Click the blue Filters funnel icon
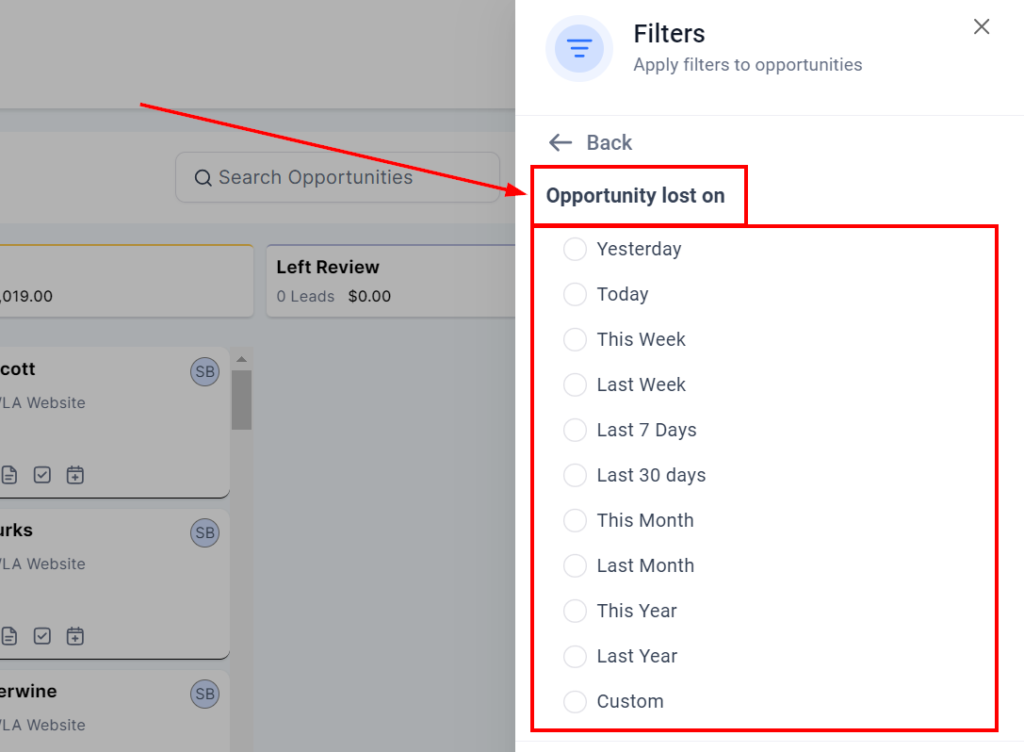Screen dimensions: 1024x752 [x=579, y=48]
